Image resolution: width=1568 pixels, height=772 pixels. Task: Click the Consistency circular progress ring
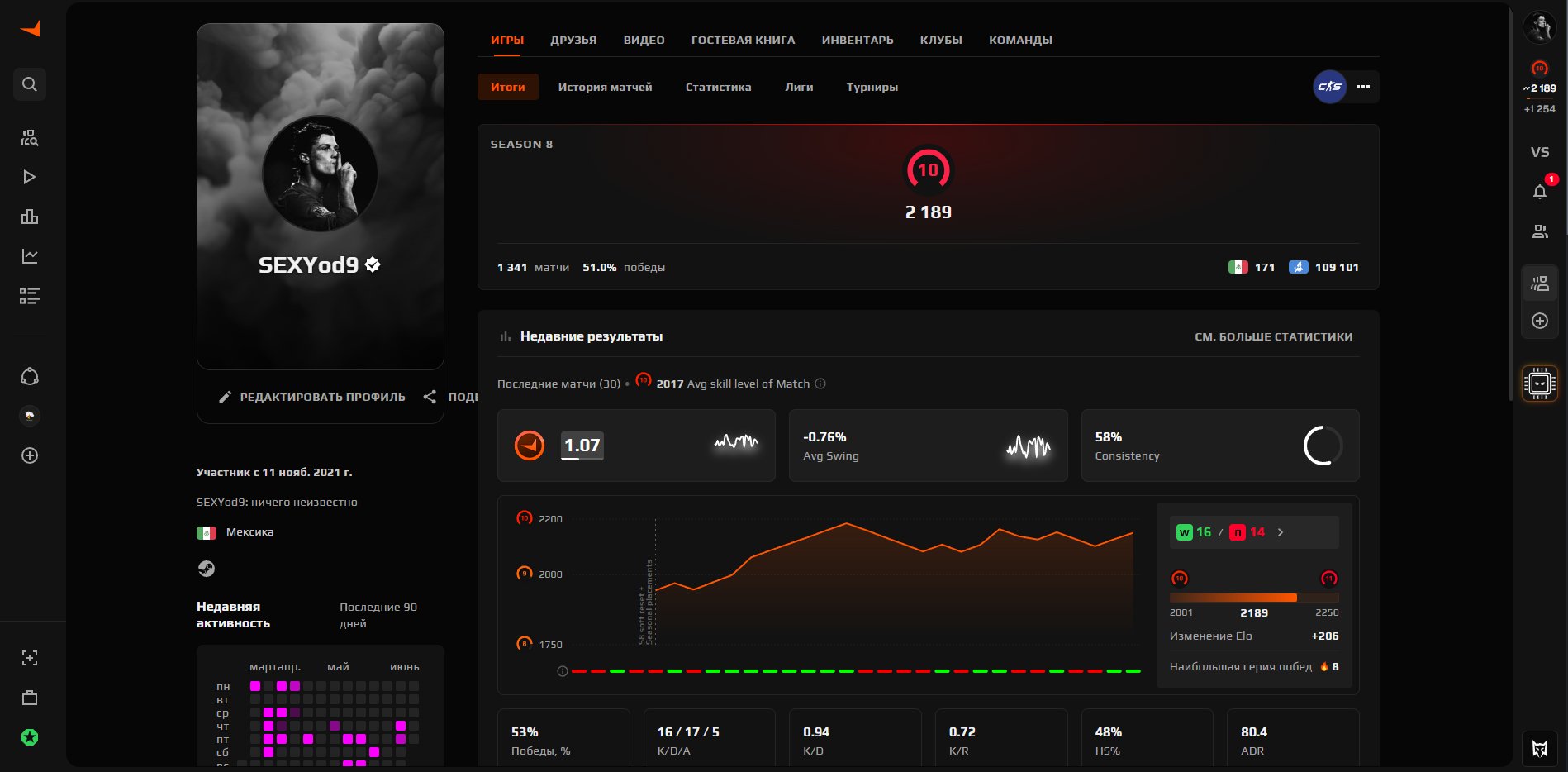[x=1323, y=446]
